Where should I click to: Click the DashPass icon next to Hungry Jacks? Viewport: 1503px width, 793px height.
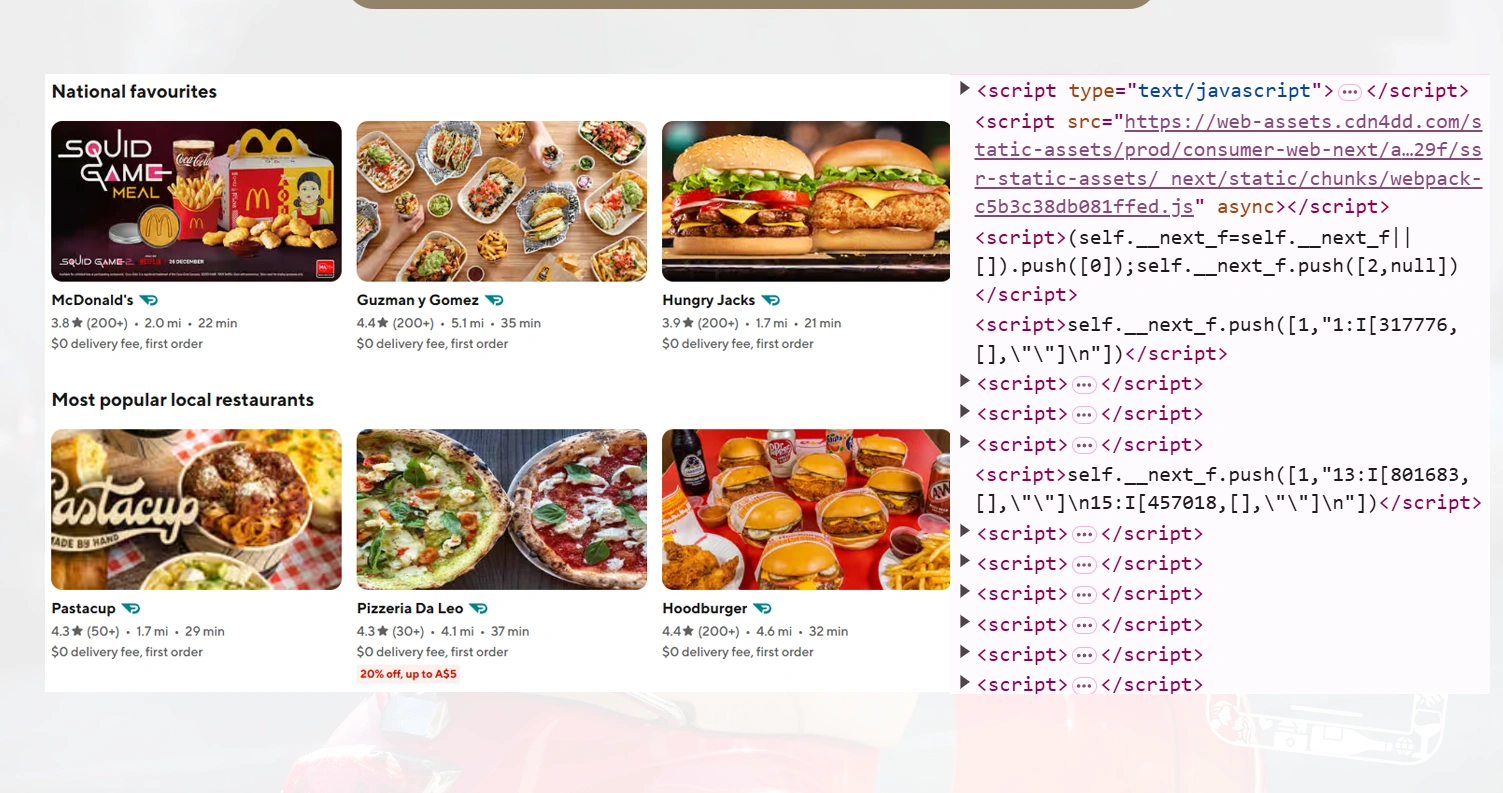(x=770, y=299)
